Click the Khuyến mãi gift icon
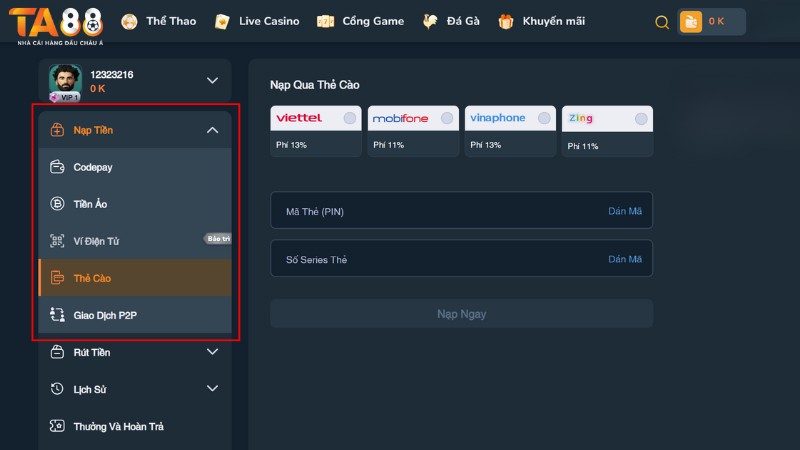This screenshot has height=450, width=800. tap(506, 21)
